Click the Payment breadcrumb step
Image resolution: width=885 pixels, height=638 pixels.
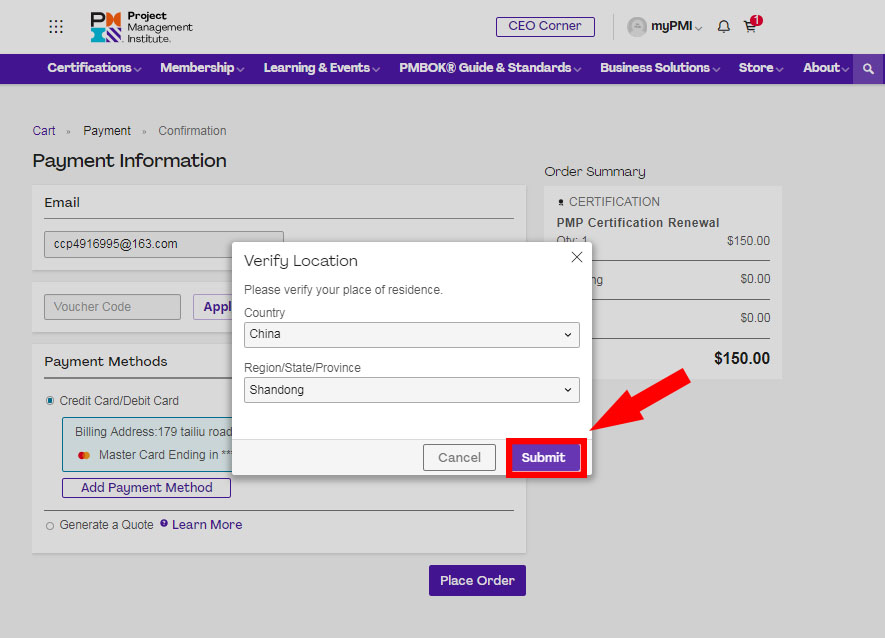107,131
